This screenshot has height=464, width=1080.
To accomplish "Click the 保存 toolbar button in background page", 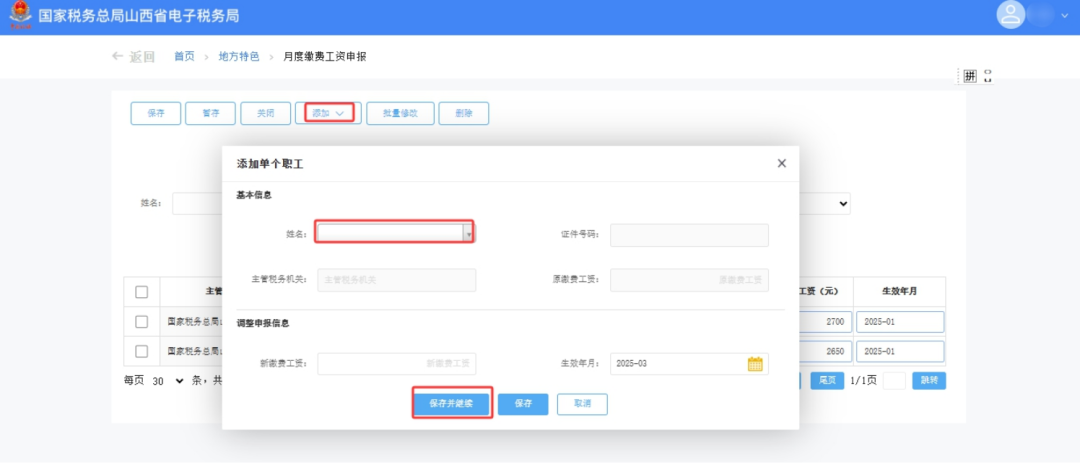I will pyautogui.click(x=156, y=114).
